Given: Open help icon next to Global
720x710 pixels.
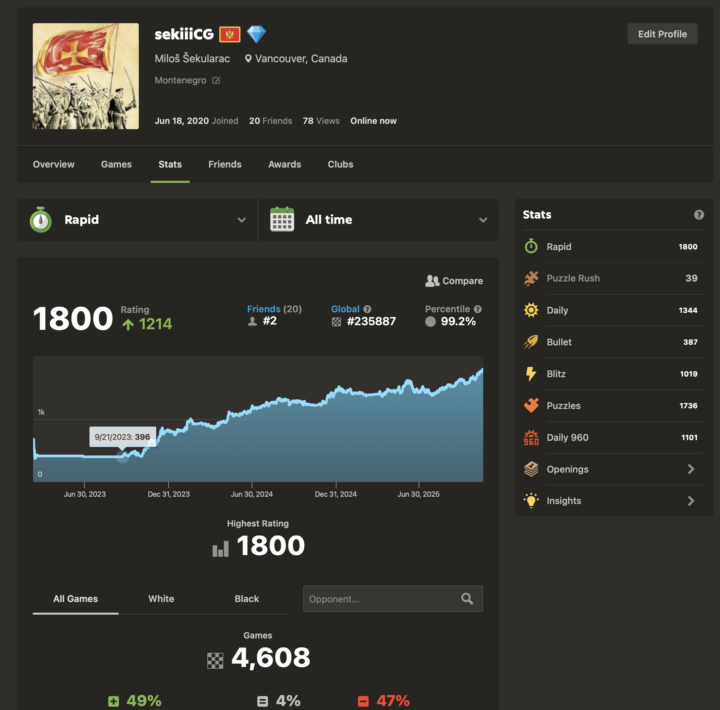Looking at the screenshot, I should (x=367, y=309).
